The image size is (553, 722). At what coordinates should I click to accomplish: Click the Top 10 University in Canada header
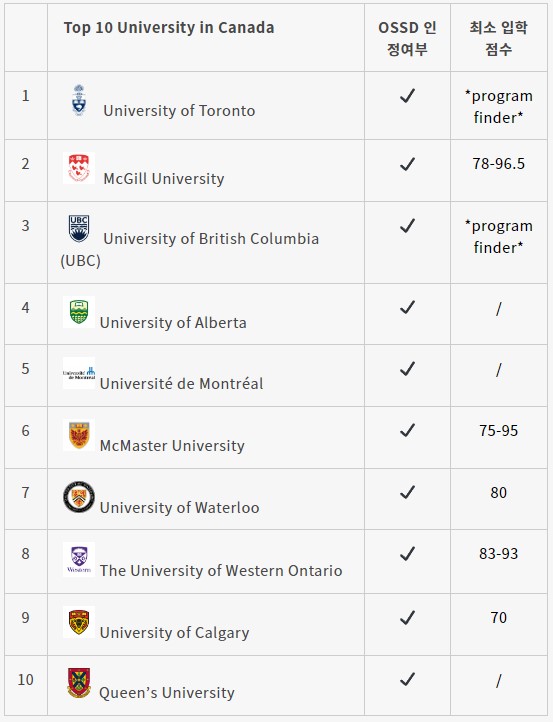pos(169,28)
